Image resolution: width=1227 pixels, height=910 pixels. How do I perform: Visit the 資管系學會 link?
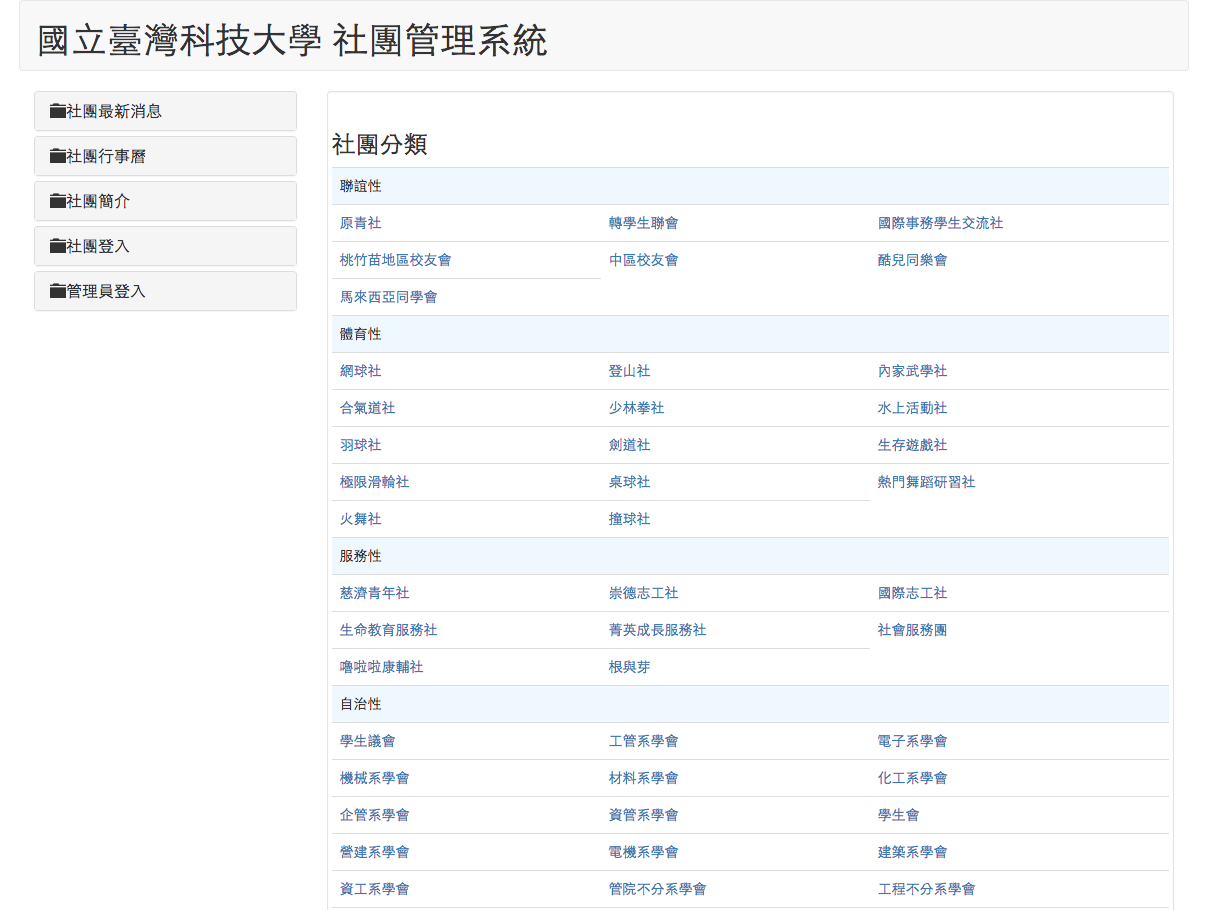coord(643,815)
